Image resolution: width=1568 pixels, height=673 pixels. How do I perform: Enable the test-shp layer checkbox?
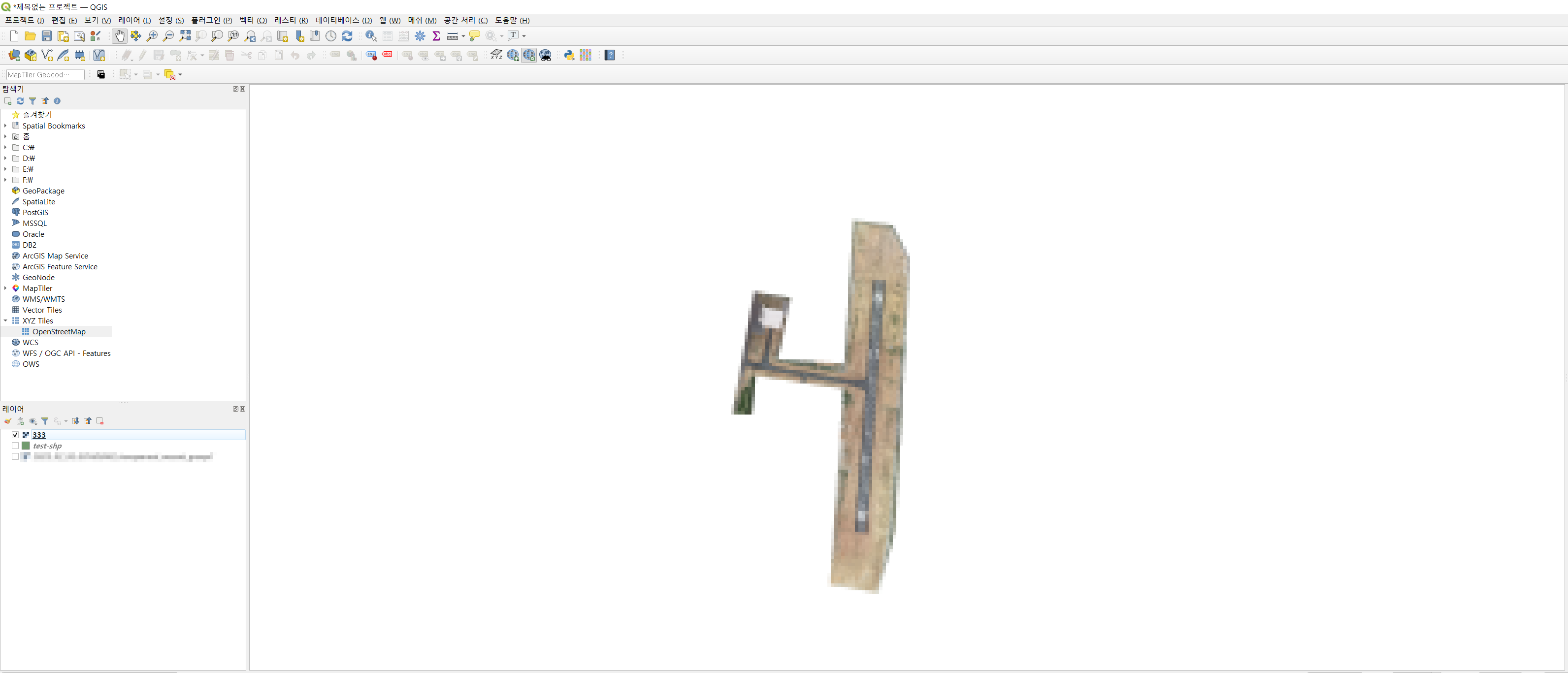[x=15, y=446]
